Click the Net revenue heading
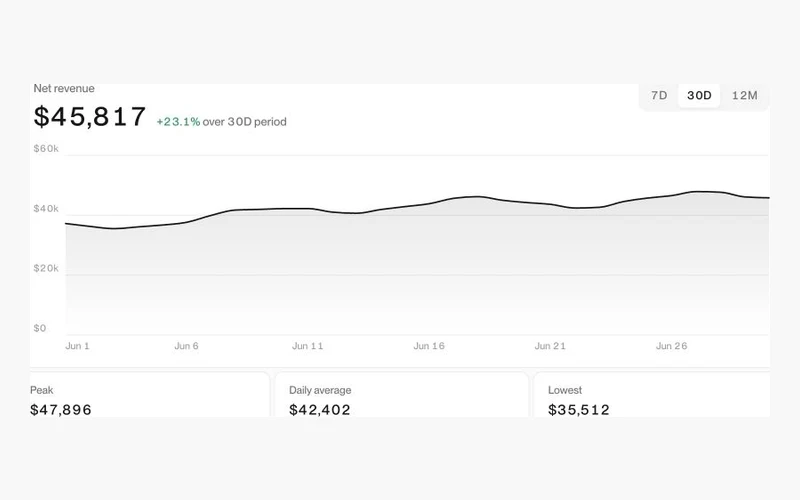 pos(64,88)
